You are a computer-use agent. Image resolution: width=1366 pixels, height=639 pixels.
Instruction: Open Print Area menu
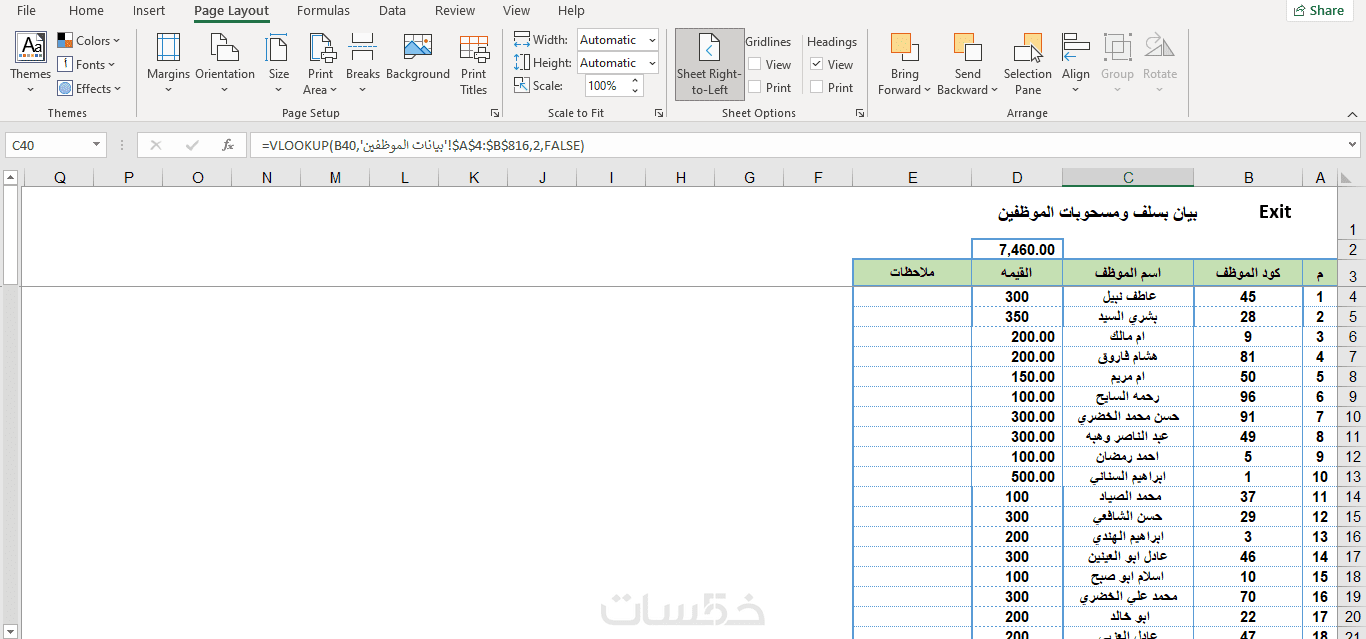321,64
